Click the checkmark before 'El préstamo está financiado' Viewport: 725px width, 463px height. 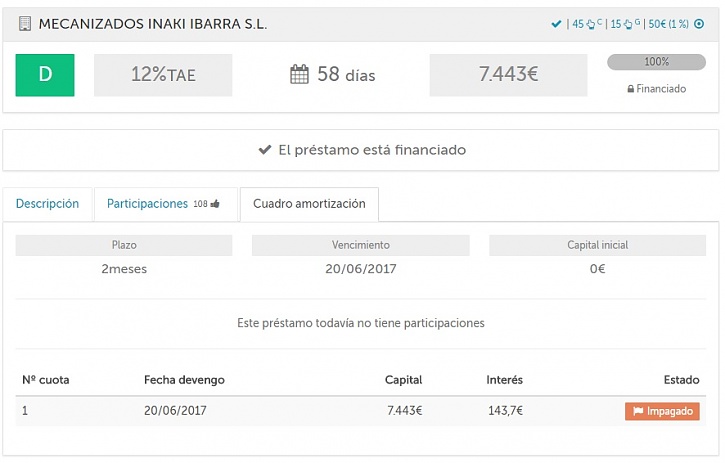(265, 150)
